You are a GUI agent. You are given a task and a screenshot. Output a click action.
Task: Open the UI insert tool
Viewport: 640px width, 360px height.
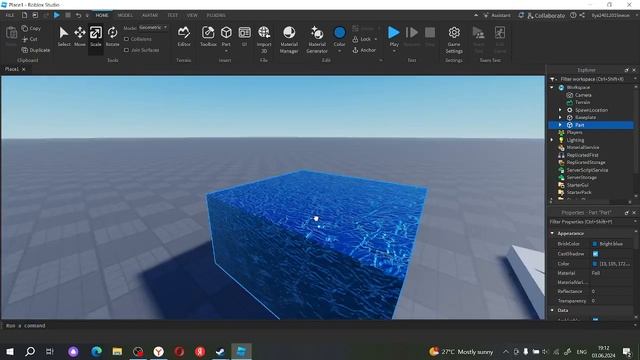(244, 36)
